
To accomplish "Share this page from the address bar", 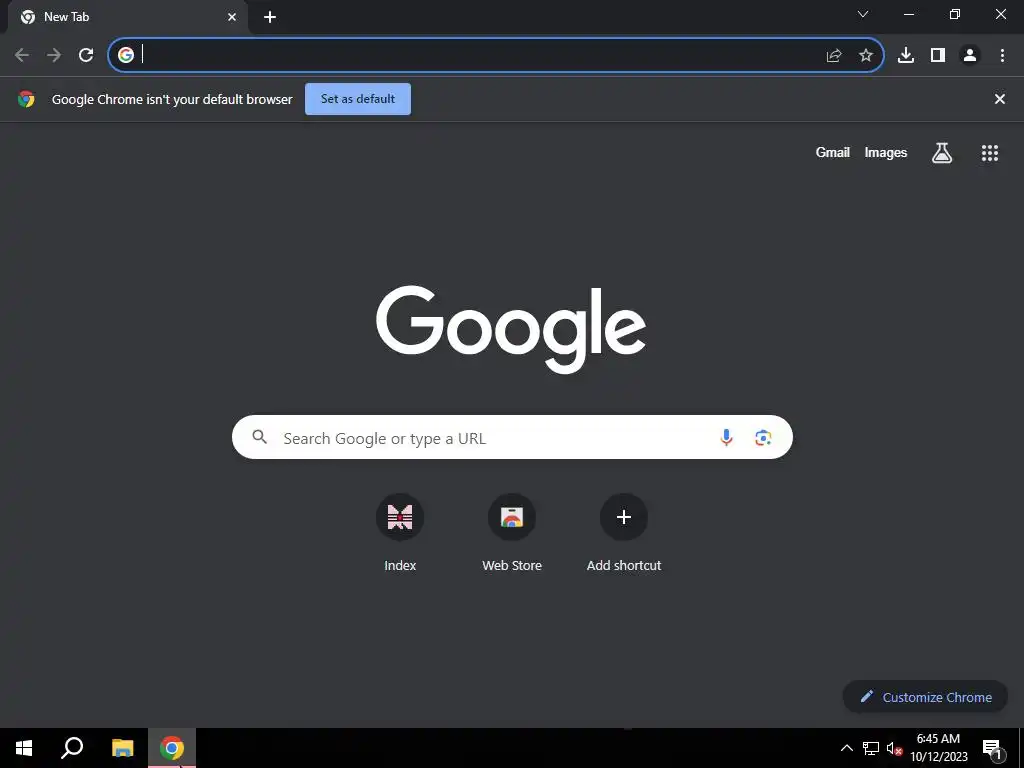I will tap(834, 56).
